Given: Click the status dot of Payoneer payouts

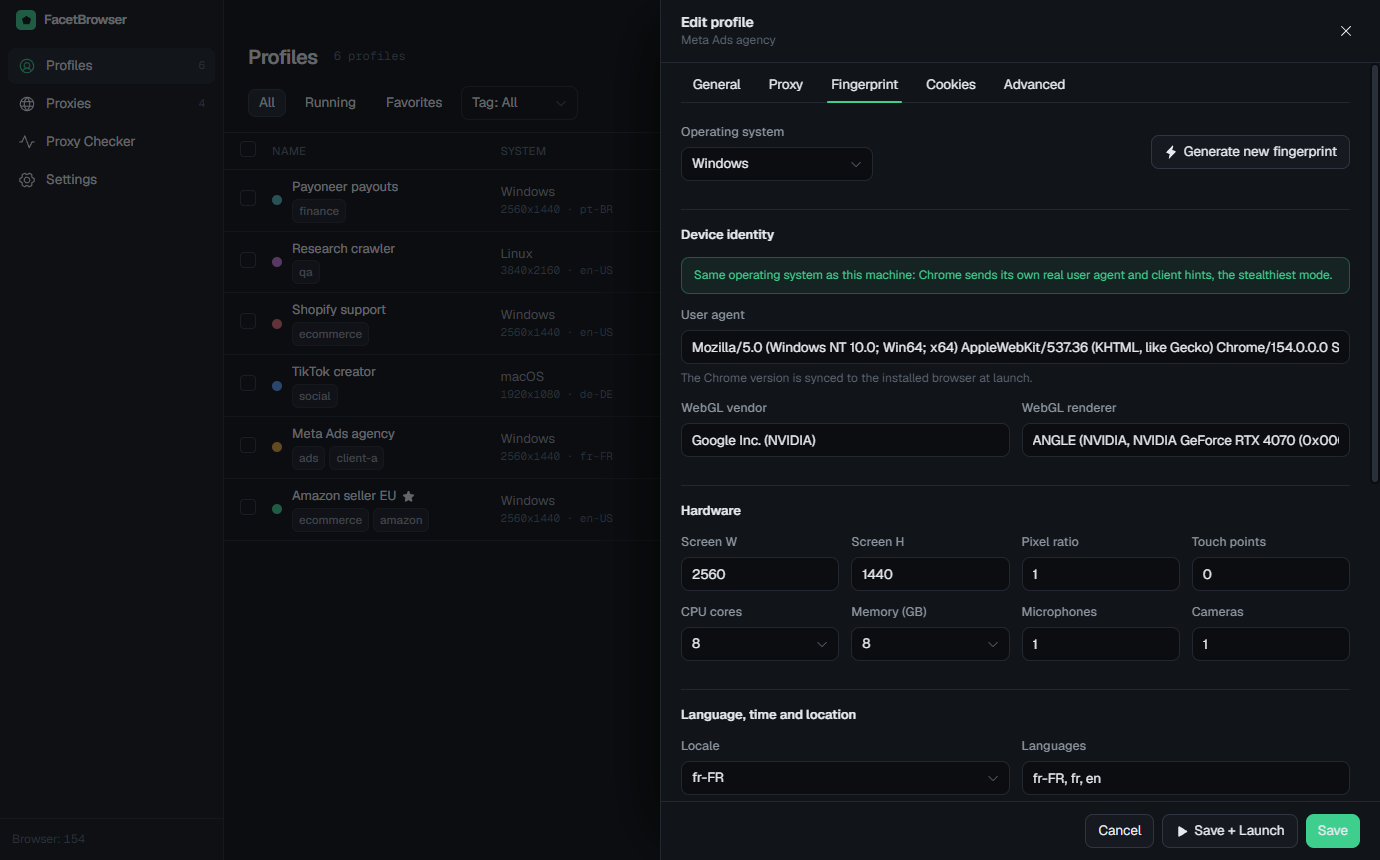Looking at the screenshot, I should point(277,200).
